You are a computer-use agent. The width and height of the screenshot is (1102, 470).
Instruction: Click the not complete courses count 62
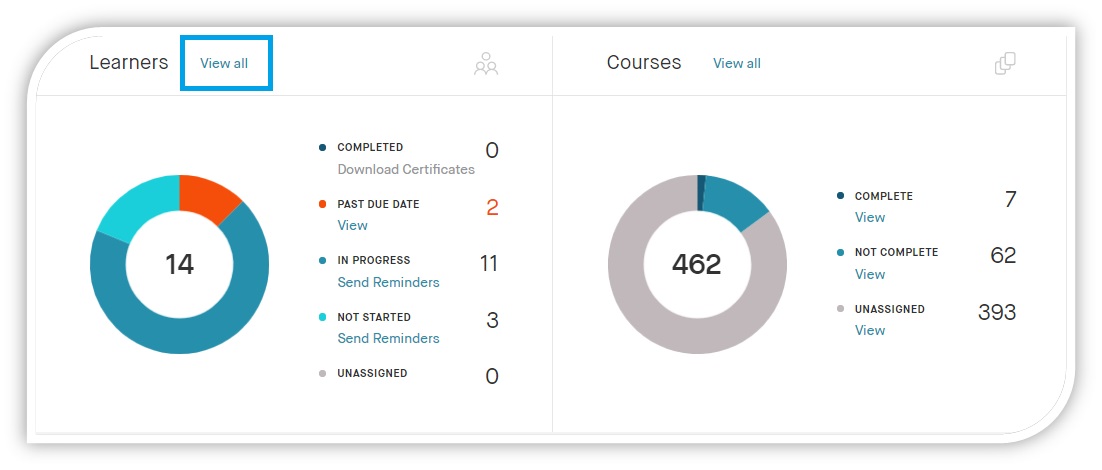[1004, 255]
